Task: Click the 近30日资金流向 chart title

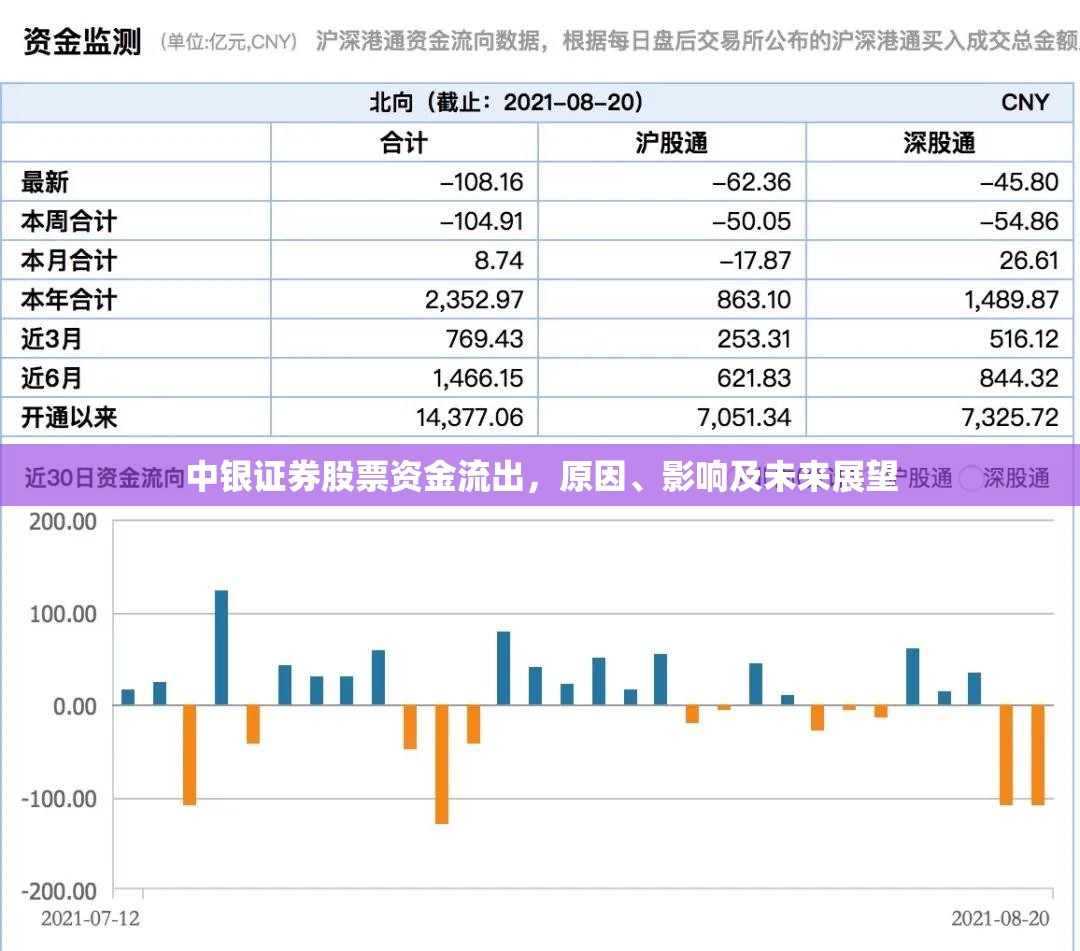Action: (104, 478)
